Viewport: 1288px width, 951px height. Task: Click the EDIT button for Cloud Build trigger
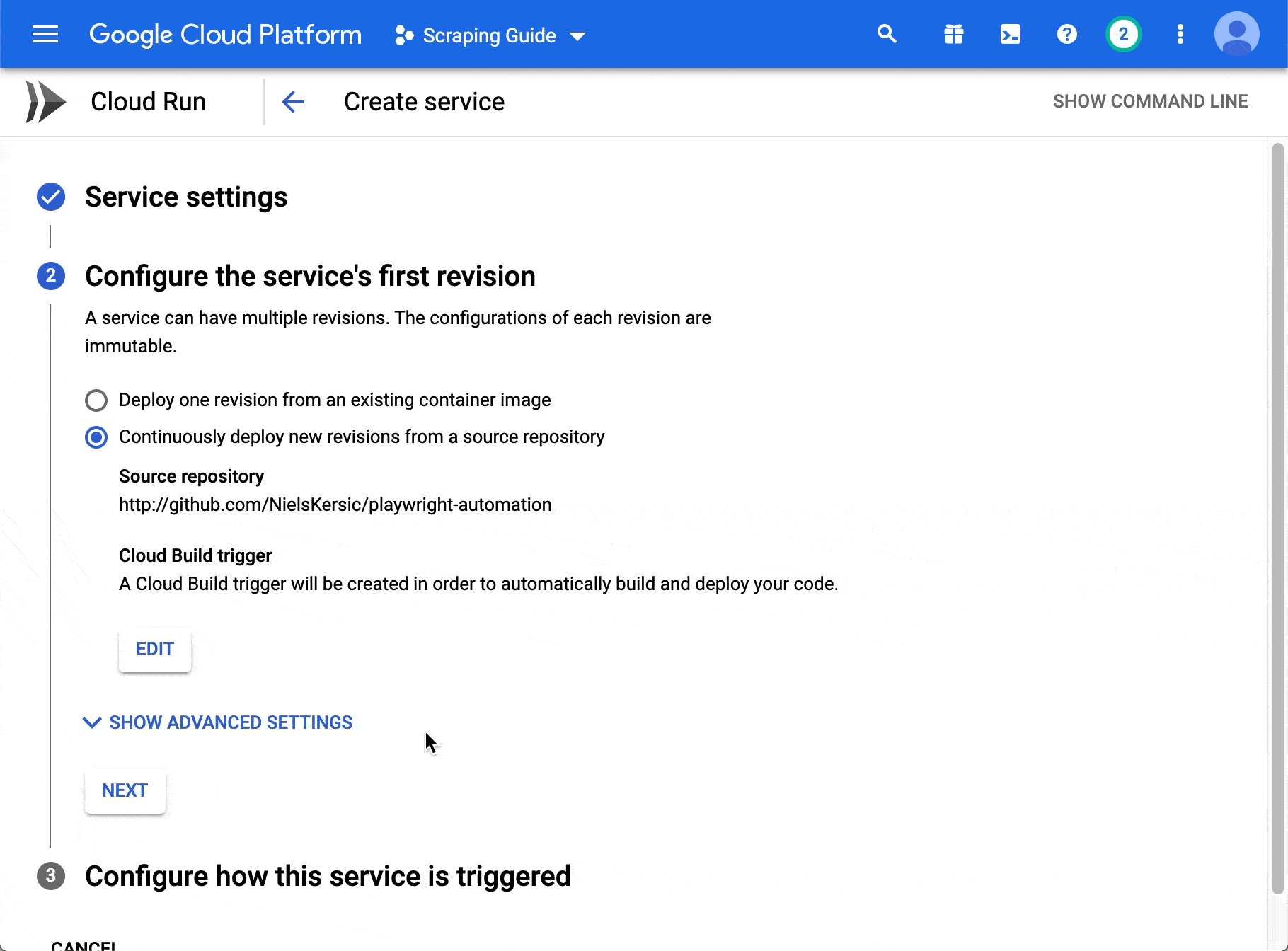(x=155, y=649)
